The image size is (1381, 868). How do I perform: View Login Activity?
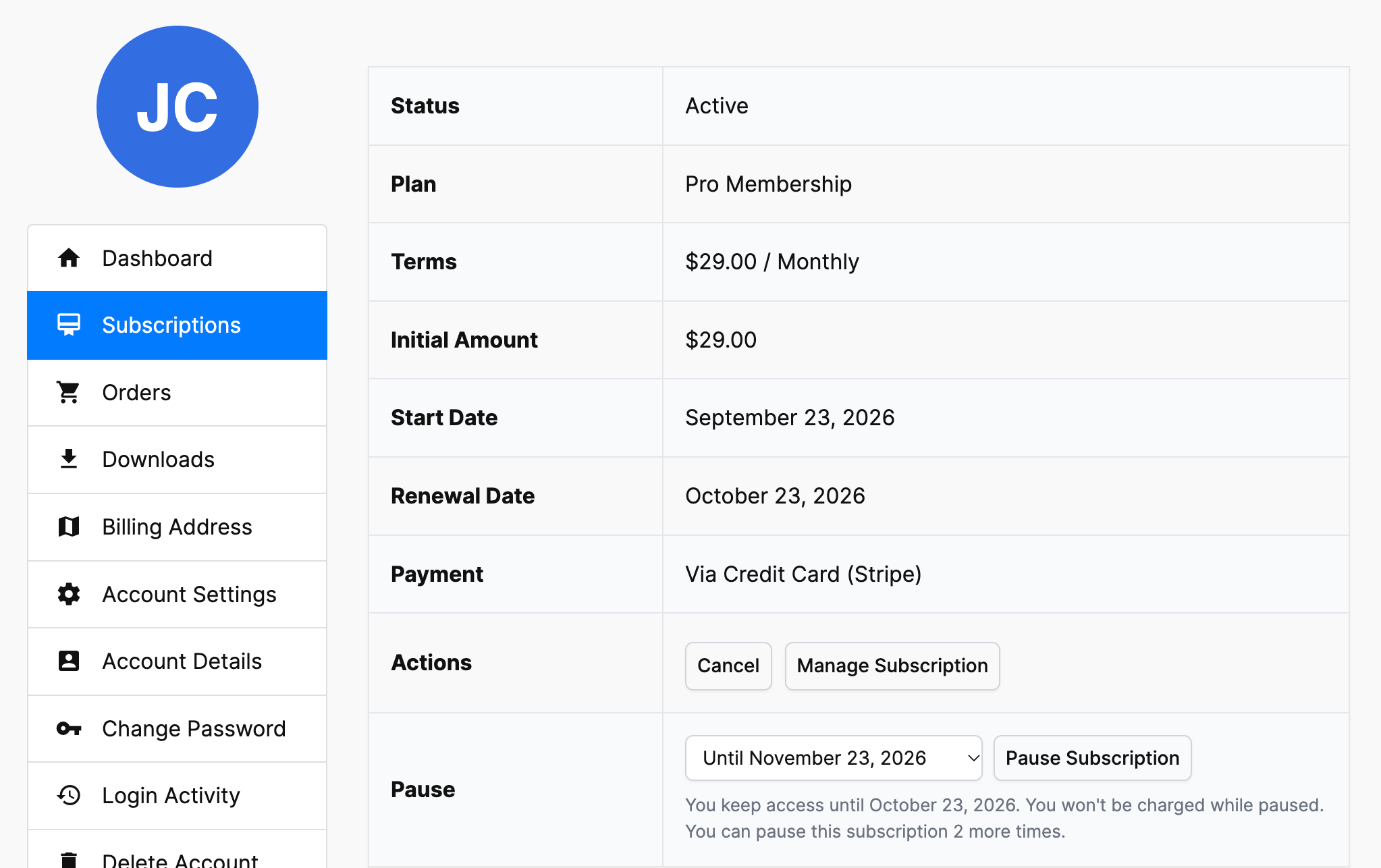click(177, 795)
